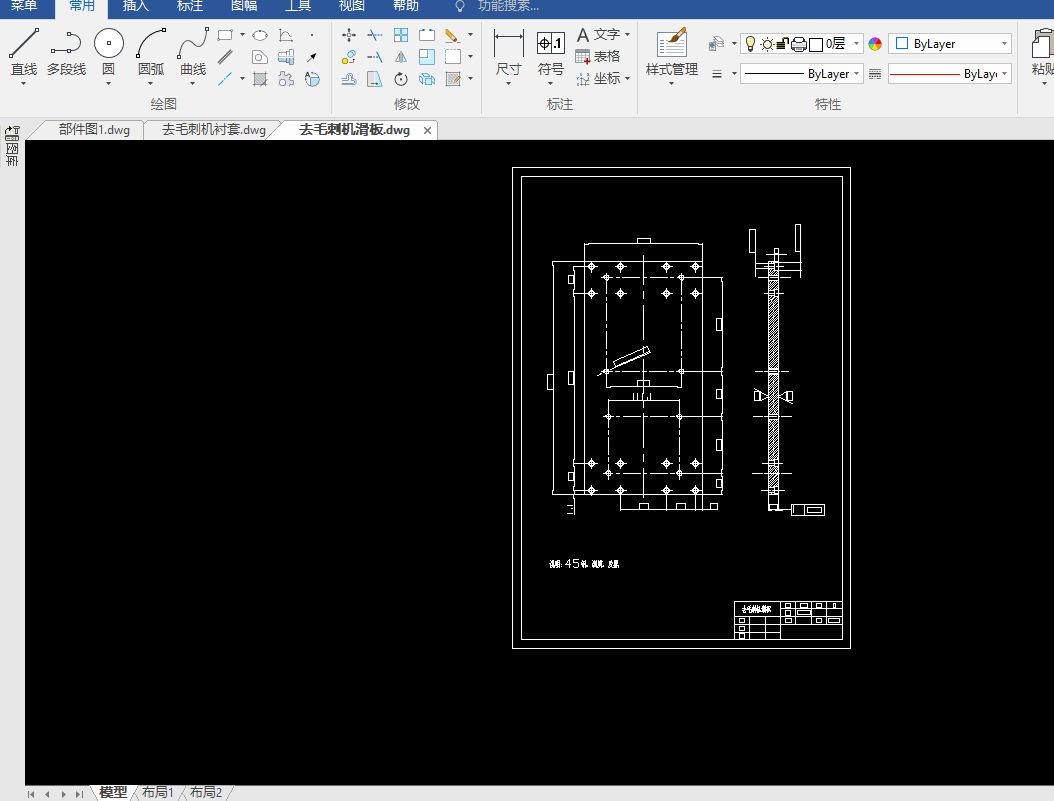This screenshot has width=1054, height=801.
Task: Open the ByLayer color dropdown
Action: (950, 44)
